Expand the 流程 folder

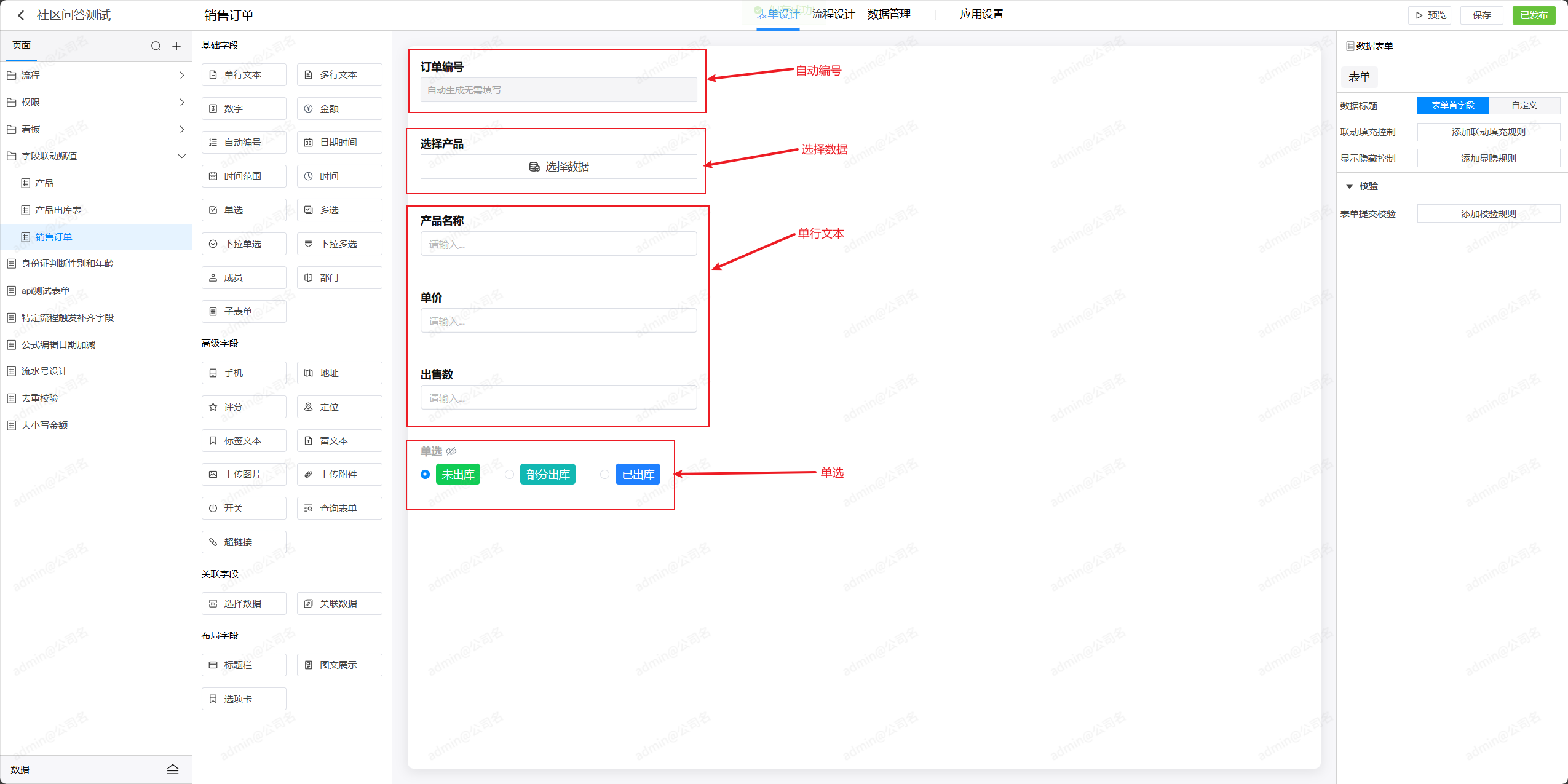pos(181,76)
